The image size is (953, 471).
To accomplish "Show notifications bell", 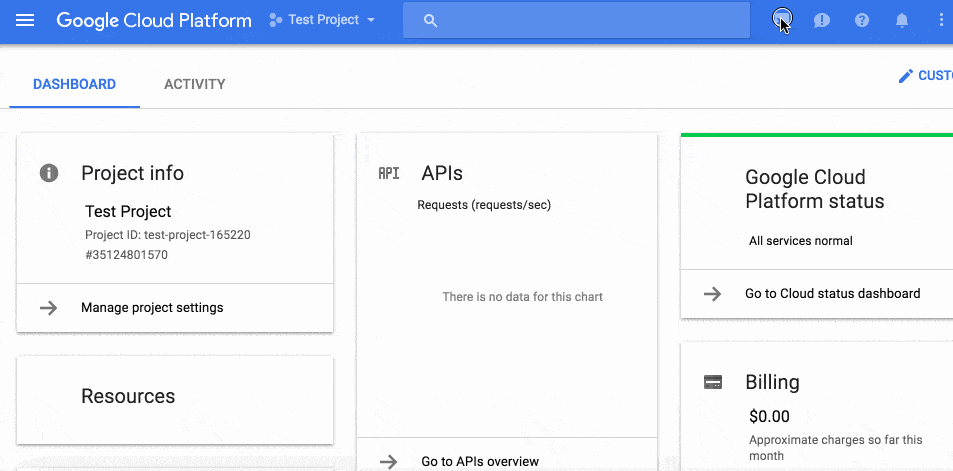I will (902, 20).
